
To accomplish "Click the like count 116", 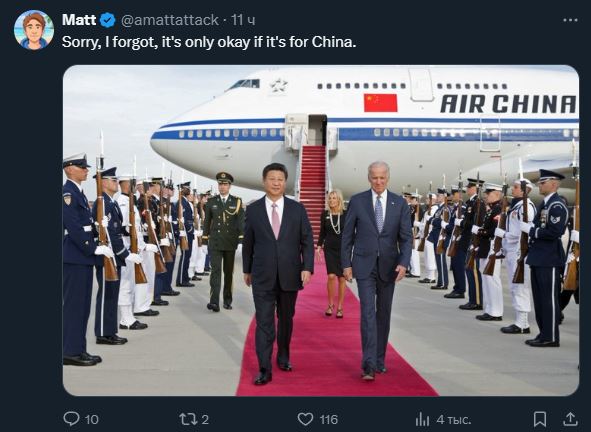I will (329, 420).
